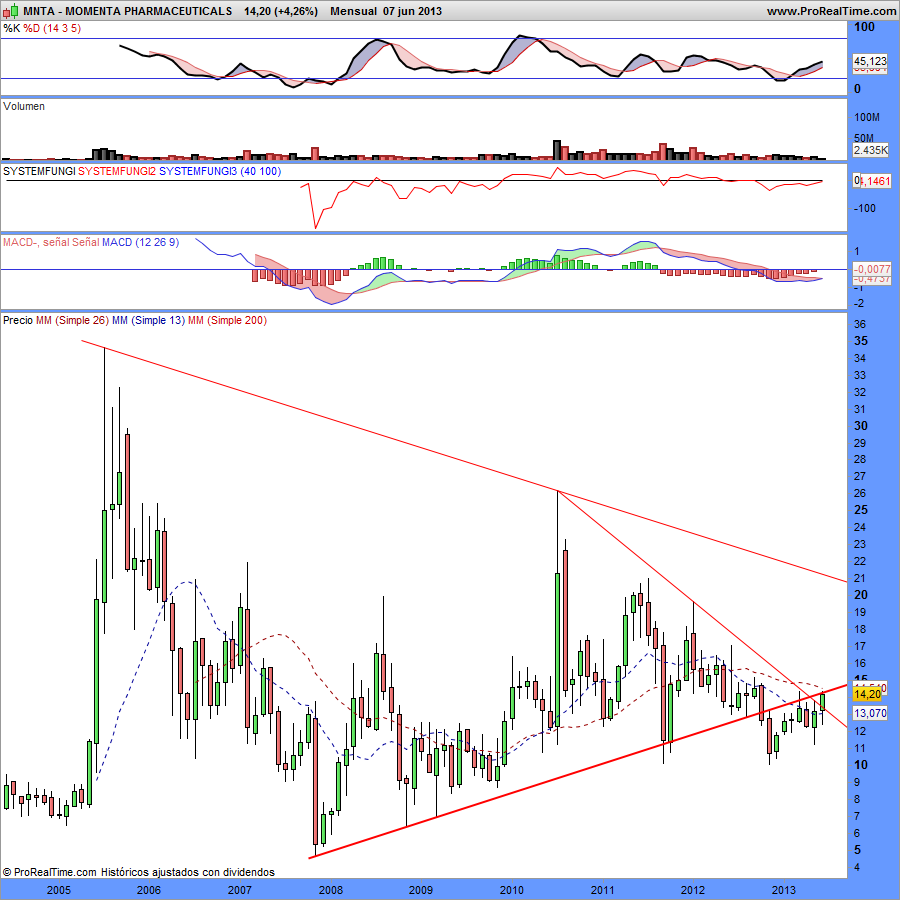Click the 13,070 moving average price tag
This screenshot has width=900, height=900.
point(870,713)
